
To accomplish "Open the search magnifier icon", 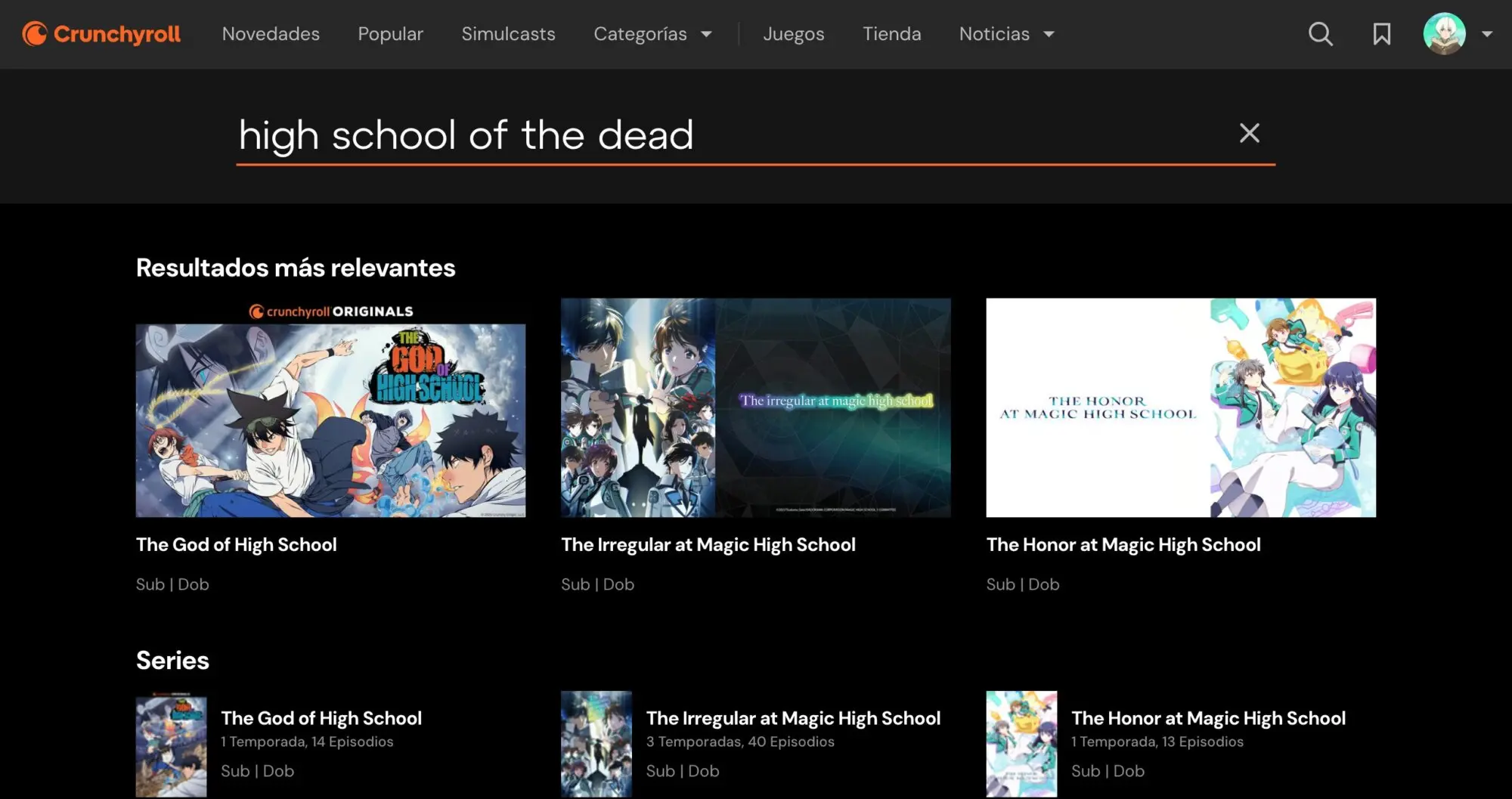I will [x=1320, y=34].
